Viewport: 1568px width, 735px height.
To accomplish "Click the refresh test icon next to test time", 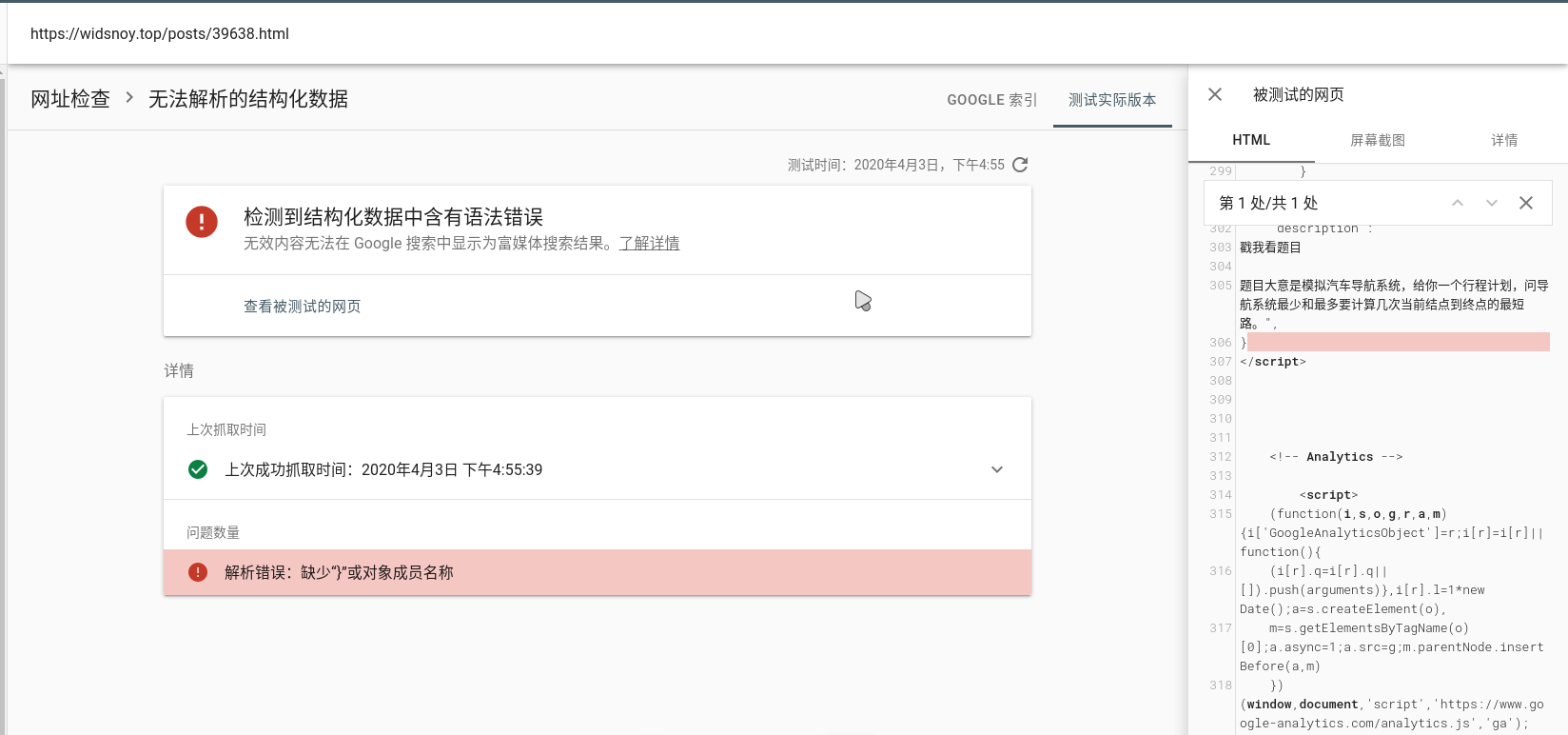I will click(1020, 165).
